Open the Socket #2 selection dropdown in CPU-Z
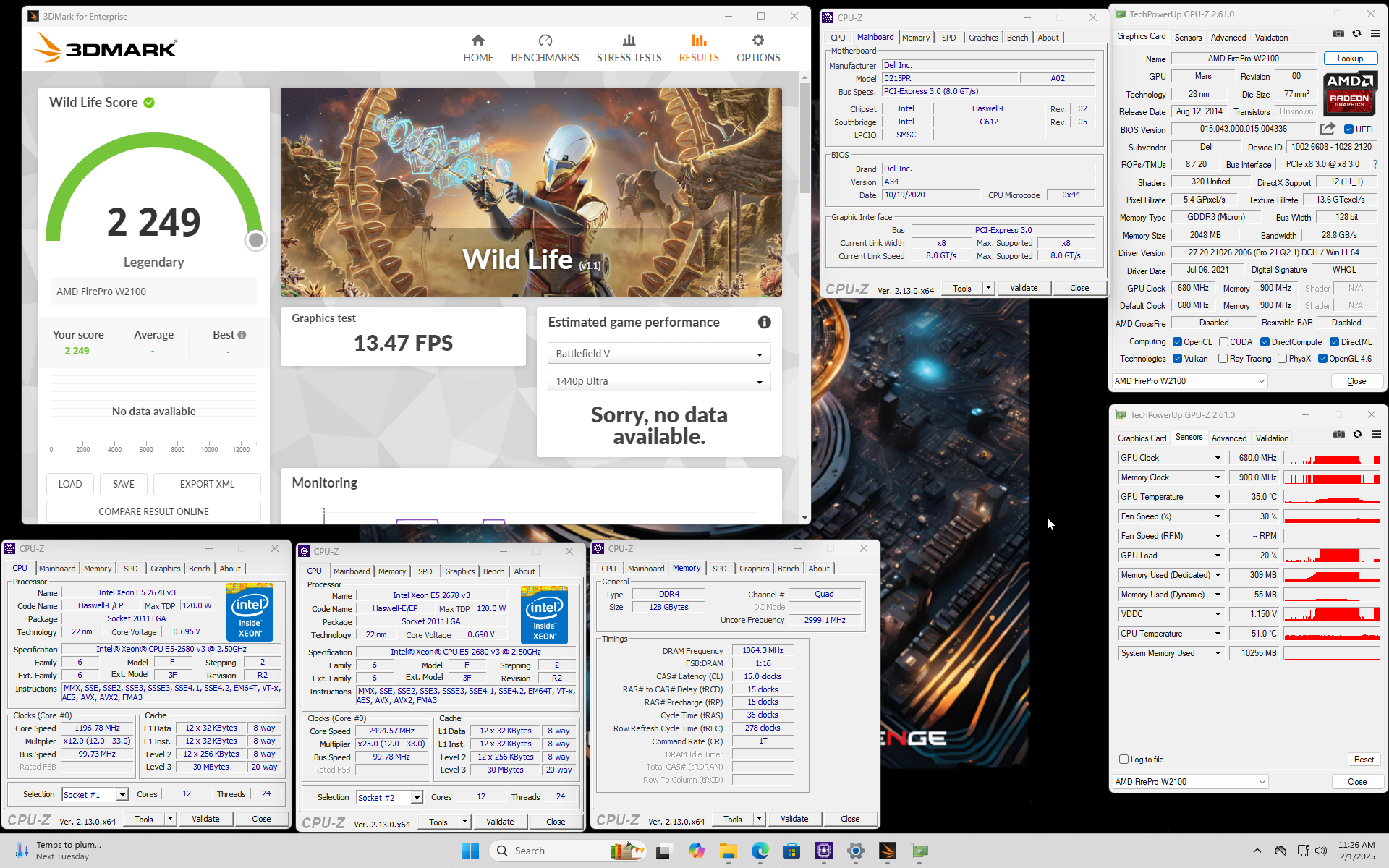Screen dimensions: 1389x868 (x=389, y=798)
